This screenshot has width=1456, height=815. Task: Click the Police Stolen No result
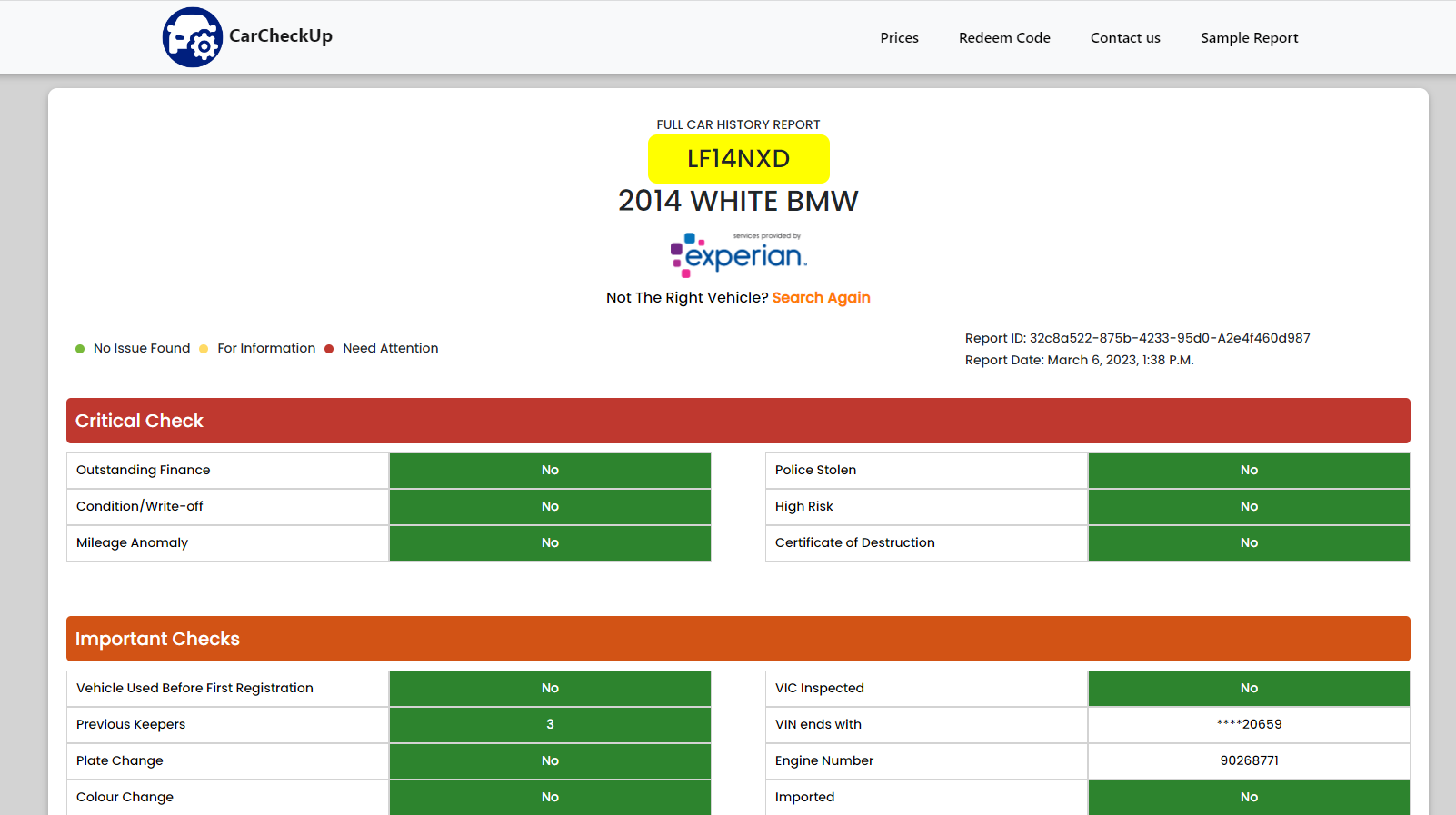pos(1249,471)
